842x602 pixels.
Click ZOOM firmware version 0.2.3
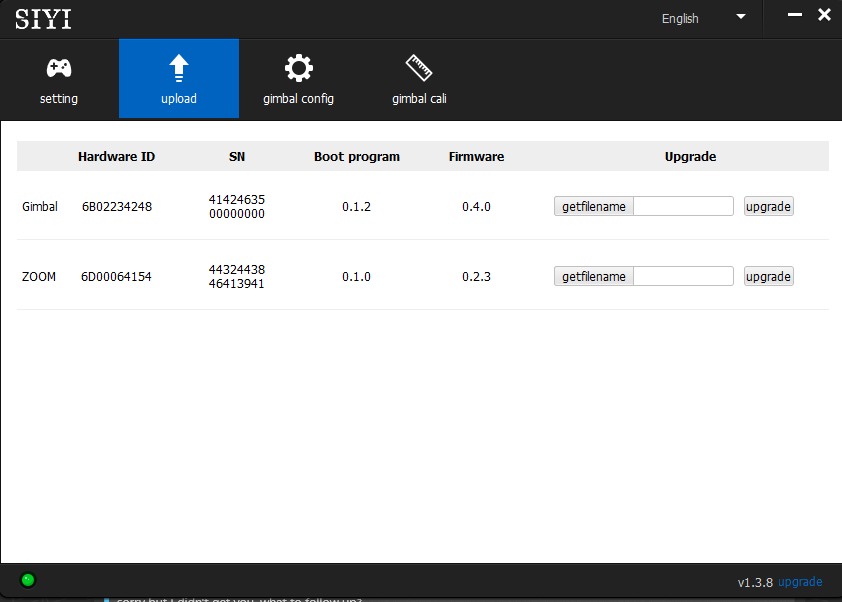coord(476,277)
